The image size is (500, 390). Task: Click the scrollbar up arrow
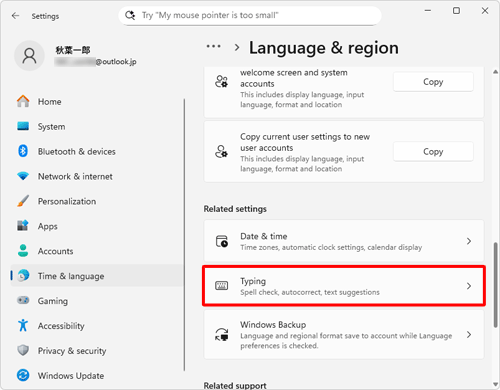tap(496, 72)
